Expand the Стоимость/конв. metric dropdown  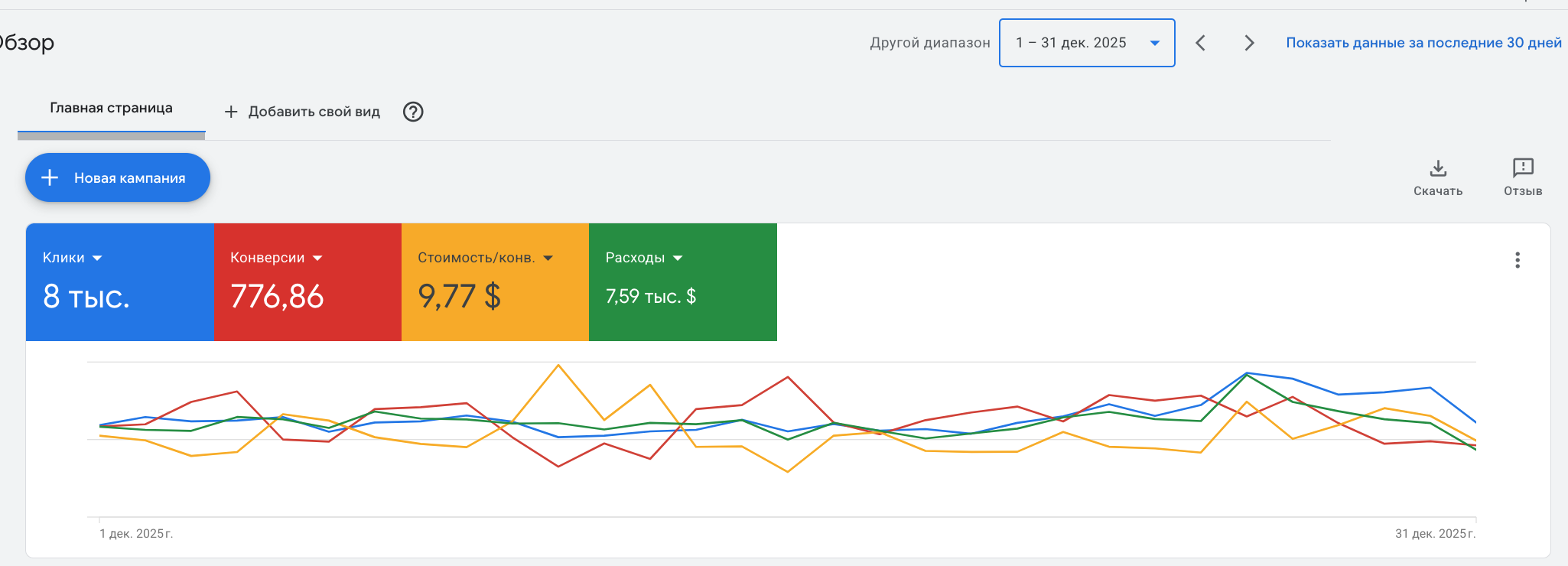[x=485, y=258]
